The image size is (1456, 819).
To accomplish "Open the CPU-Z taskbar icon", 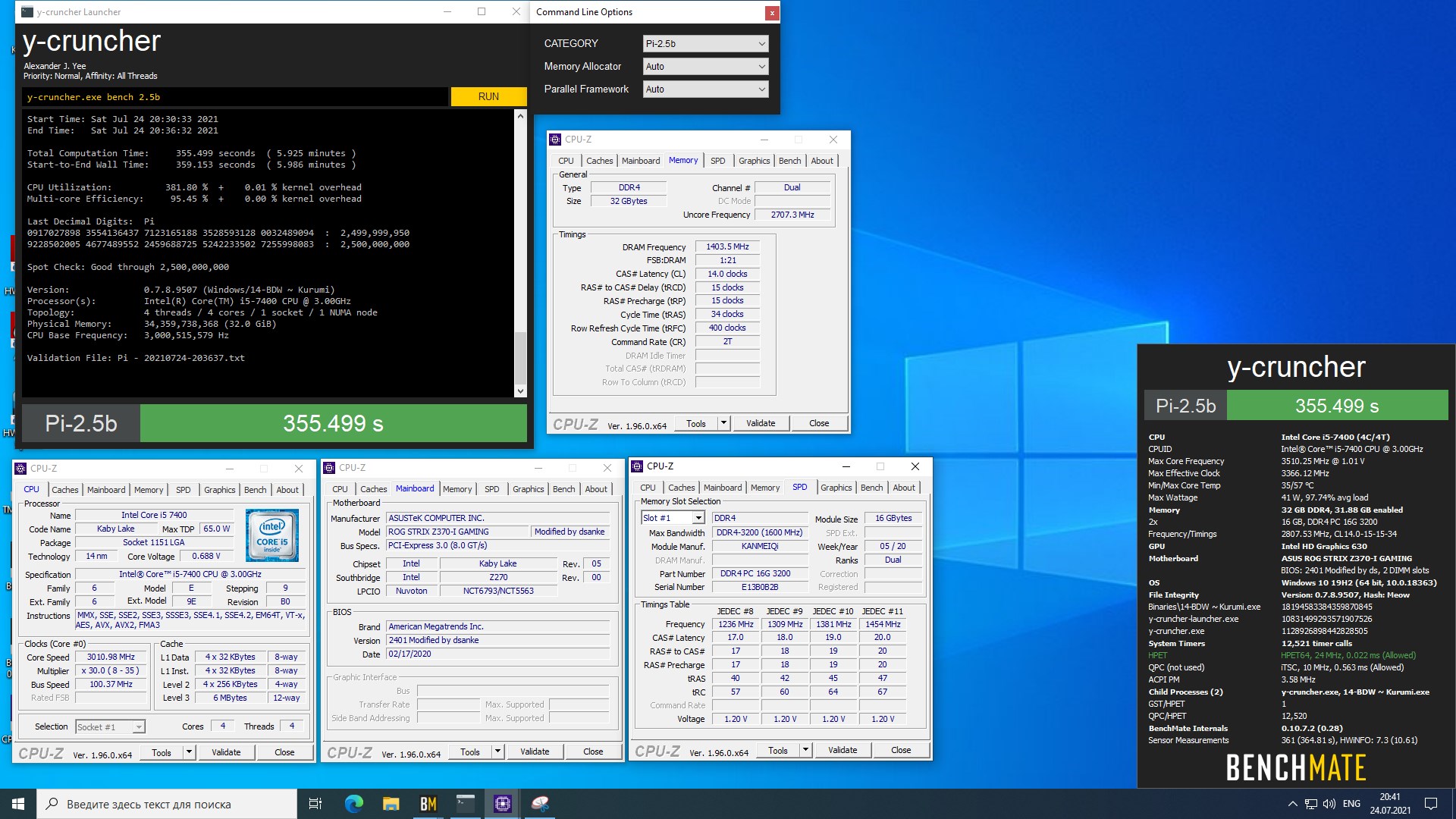I will pos(502,804).
